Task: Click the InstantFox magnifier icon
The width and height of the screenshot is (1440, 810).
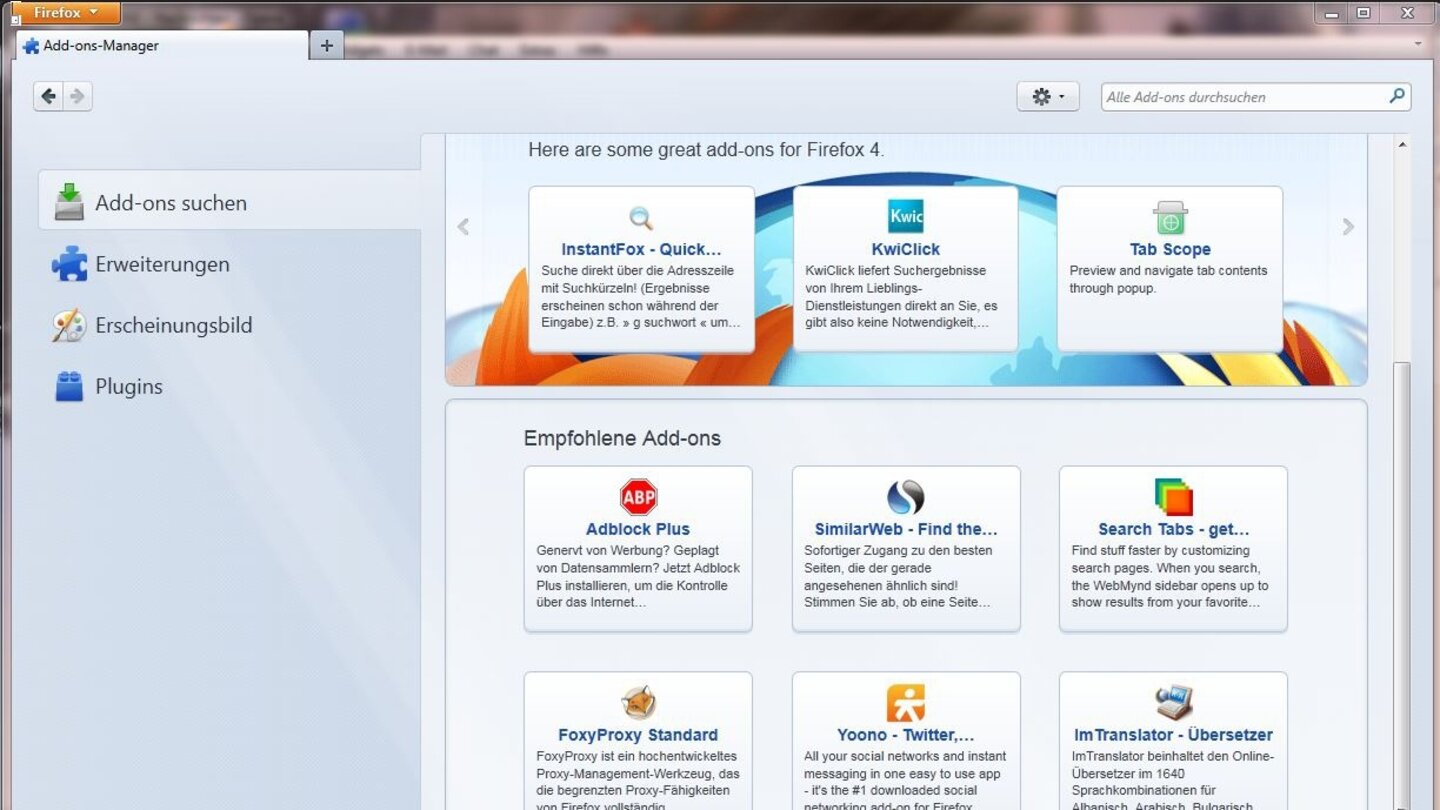Action: click(641, 217)
